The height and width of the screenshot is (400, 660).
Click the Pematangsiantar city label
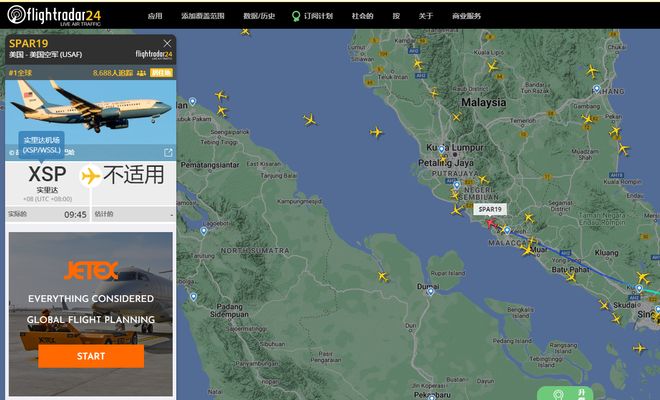click(x=210, y=165)
